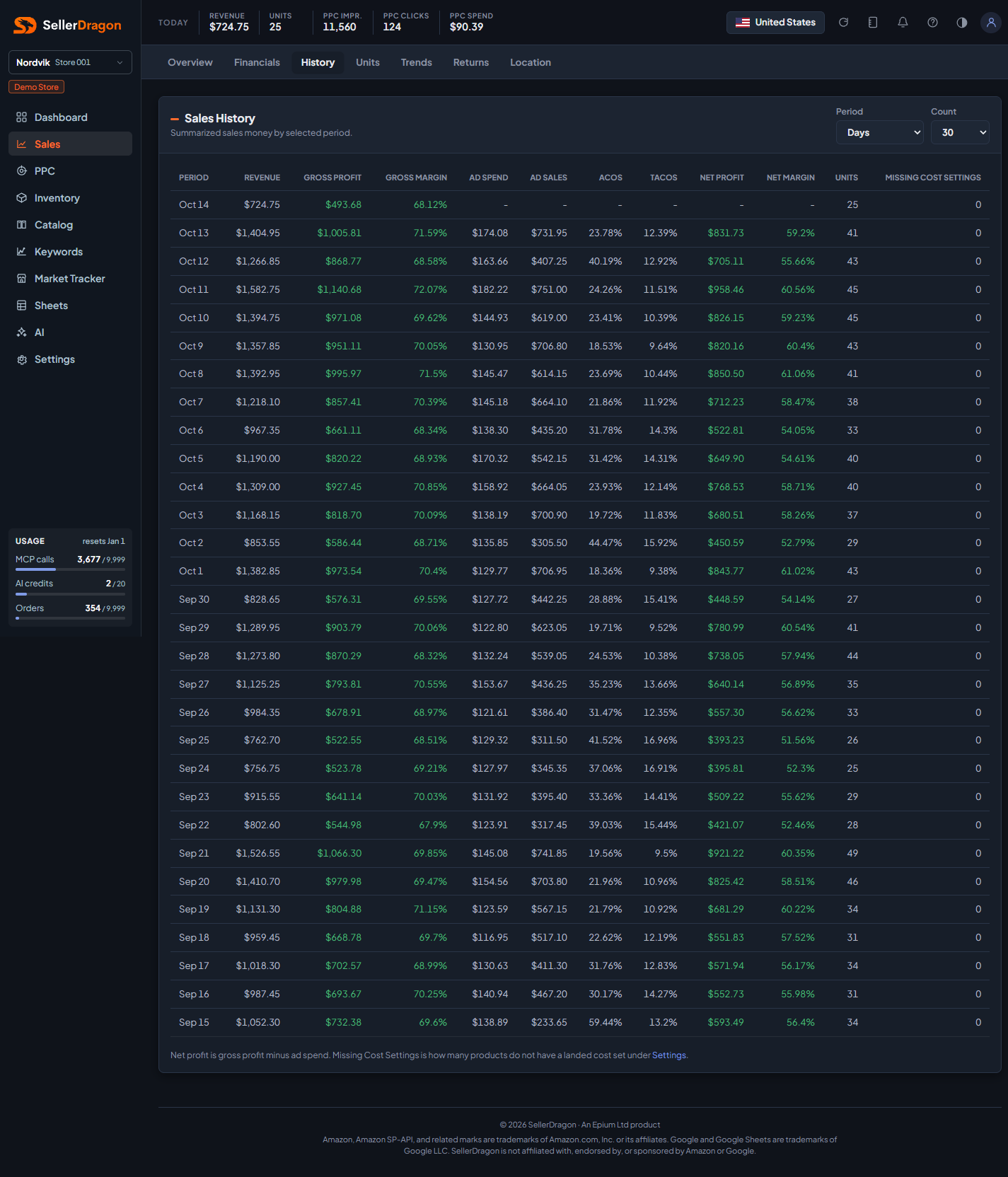
Task: Go to the Location tab
Action: (531, 62)
